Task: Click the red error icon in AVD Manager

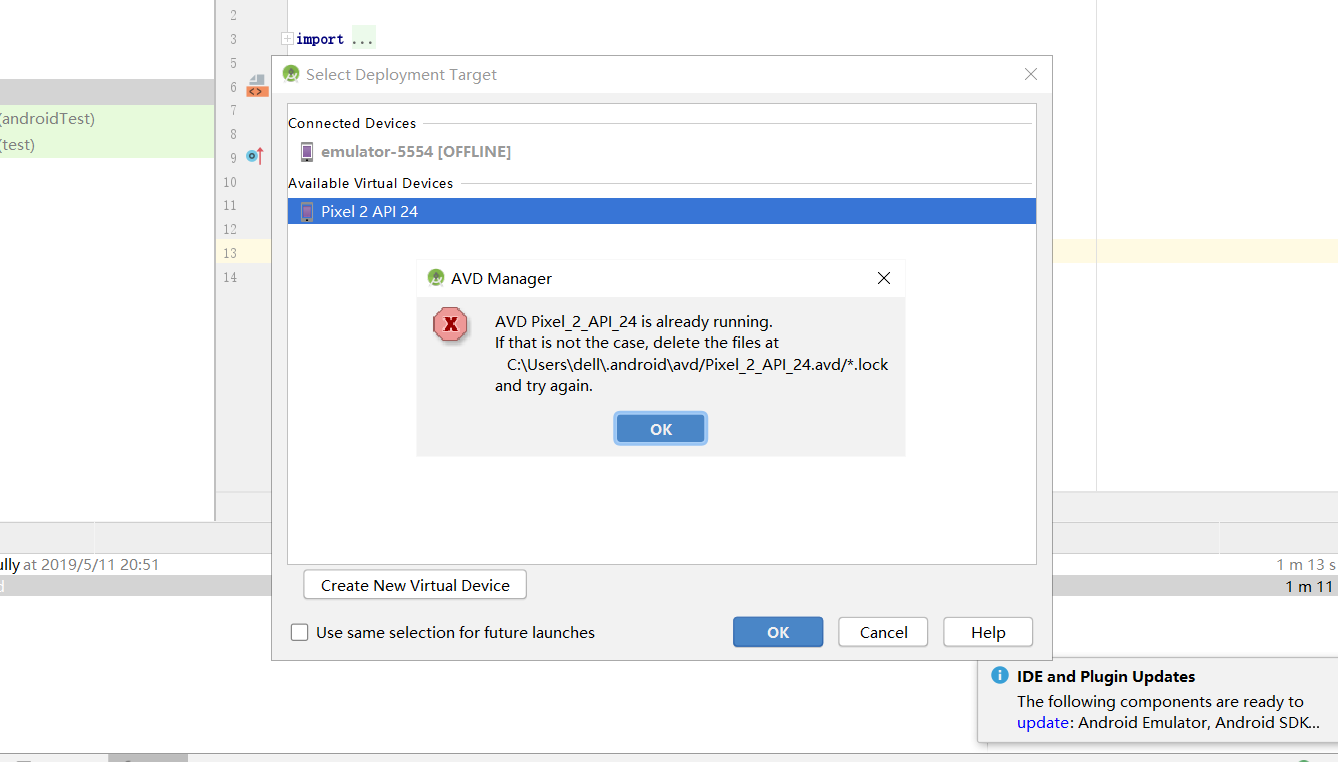Action: coord(450,324)
